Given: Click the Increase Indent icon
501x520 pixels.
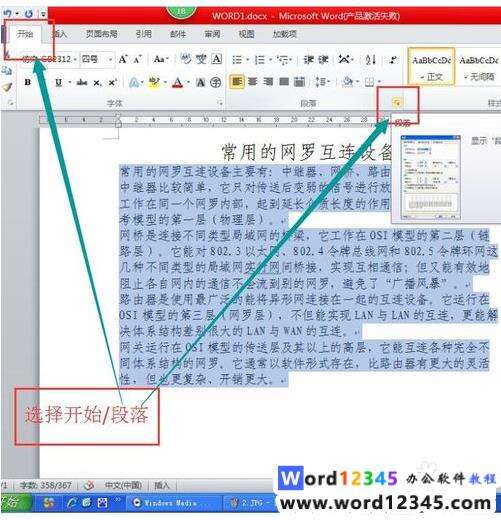Looking at the screenshot, I should (323, 60).
